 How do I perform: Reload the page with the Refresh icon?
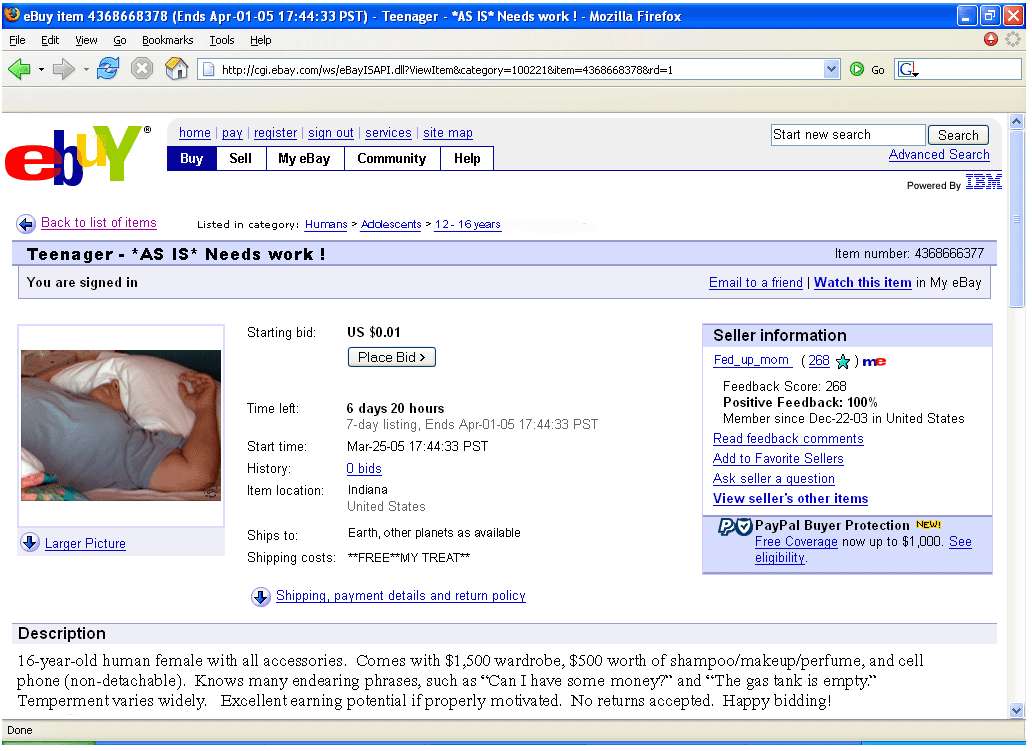pyautogui.click(x=108, y=68)
